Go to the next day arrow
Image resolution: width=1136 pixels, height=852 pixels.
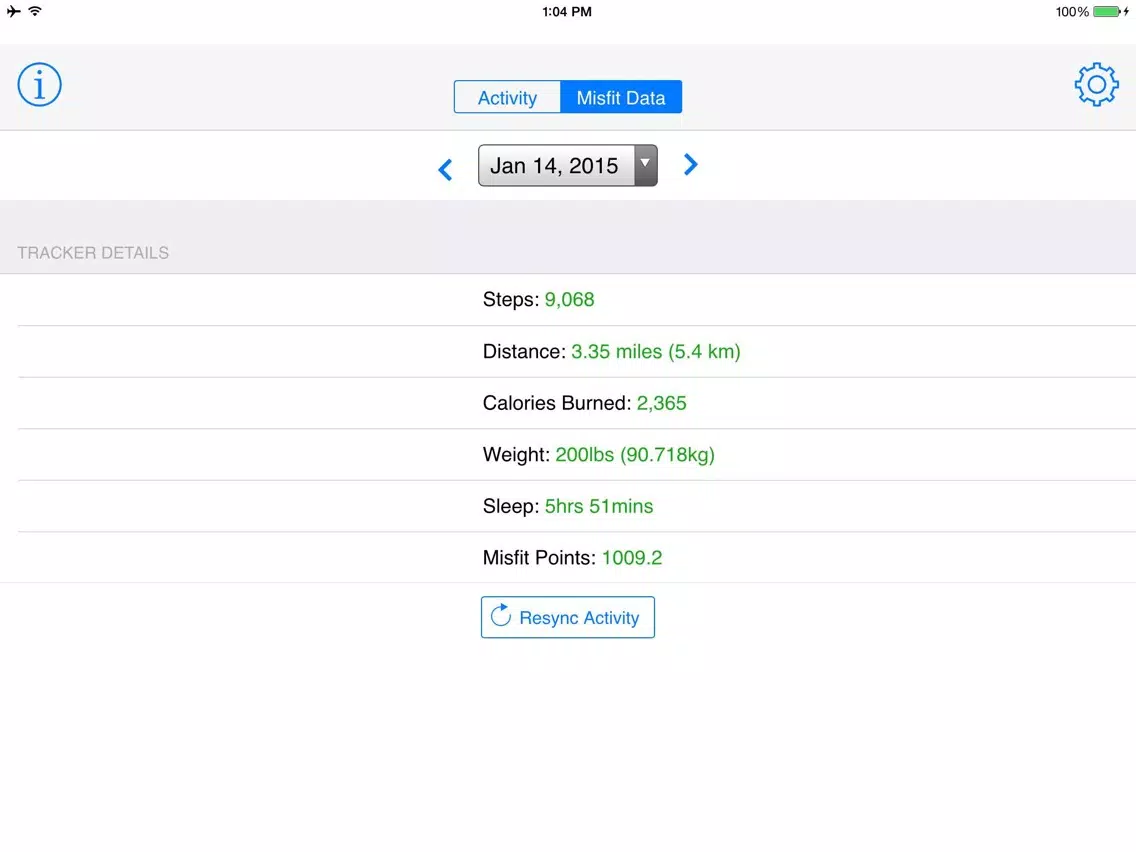[x=690, y=164]
